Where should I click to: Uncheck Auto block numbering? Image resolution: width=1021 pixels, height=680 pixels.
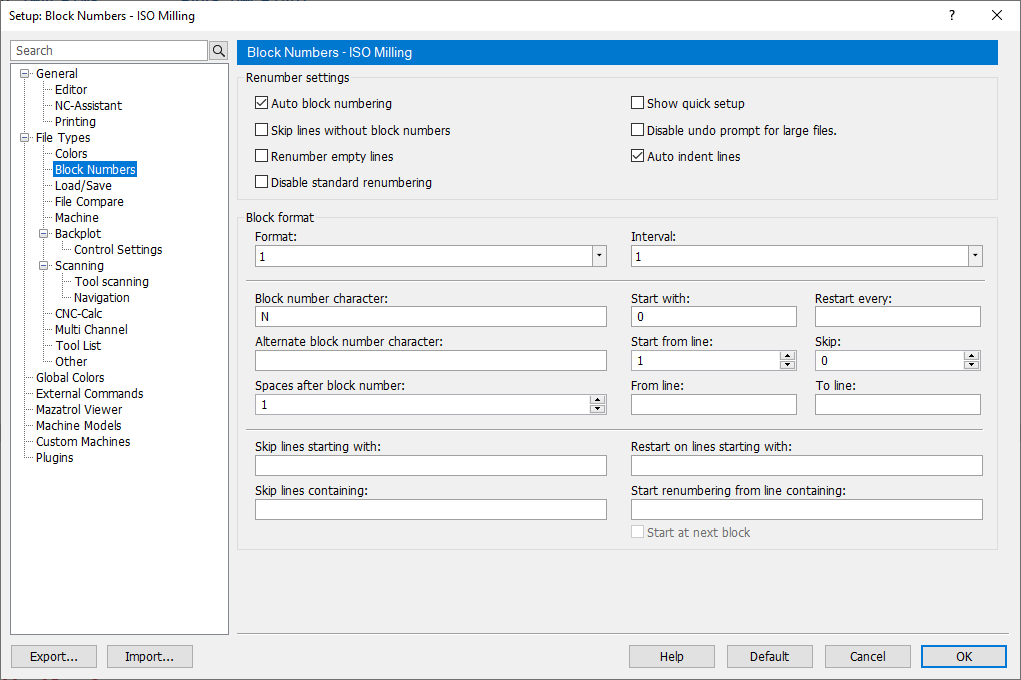261,103
